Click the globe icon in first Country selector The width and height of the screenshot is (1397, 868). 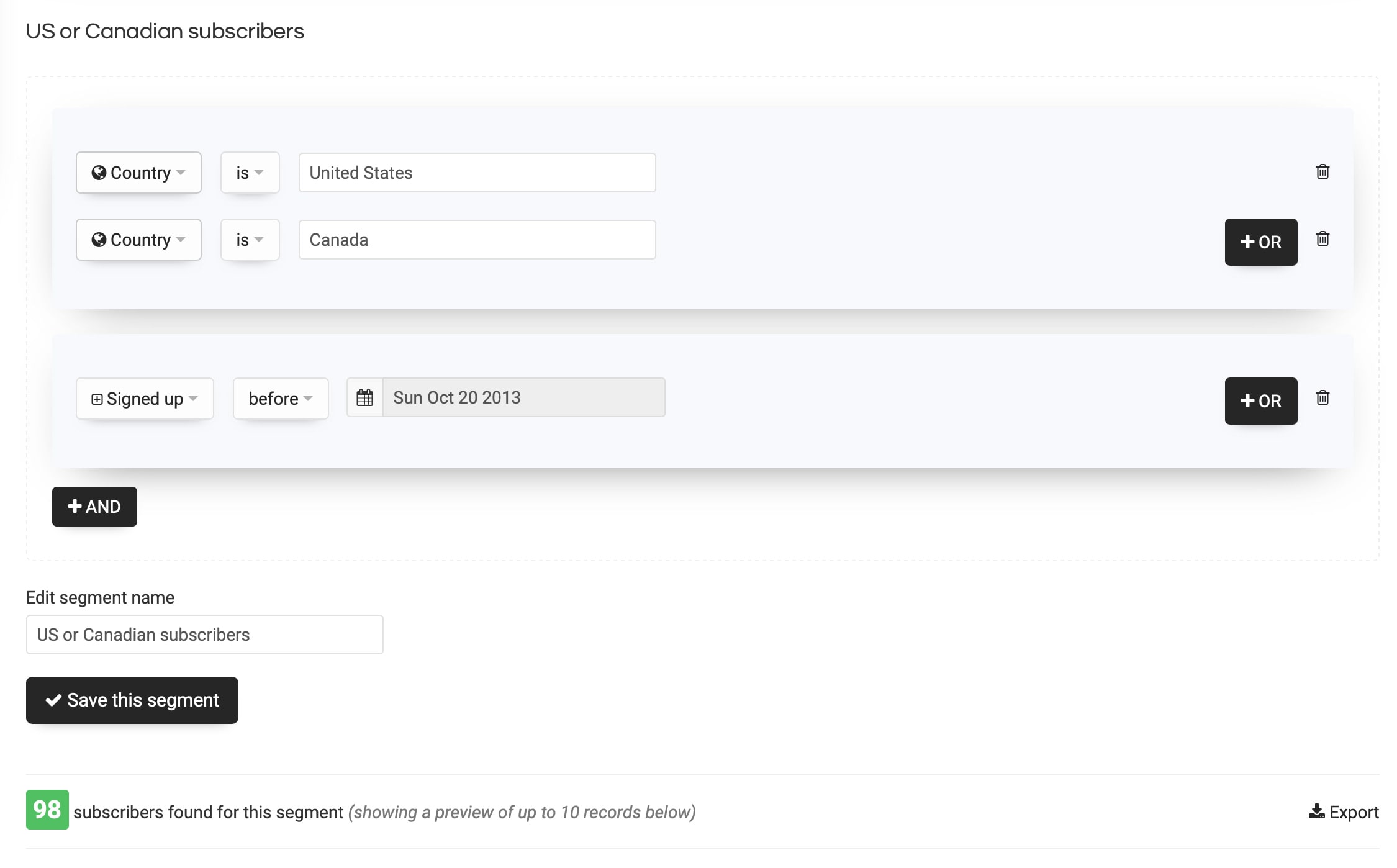(x=98, y=173)
